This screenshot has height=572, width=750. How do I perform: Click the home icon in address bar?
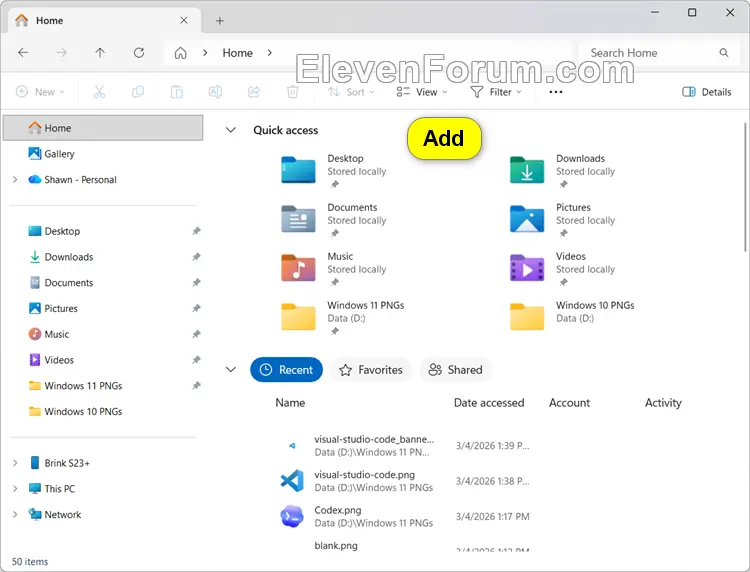tap(180, 53)
